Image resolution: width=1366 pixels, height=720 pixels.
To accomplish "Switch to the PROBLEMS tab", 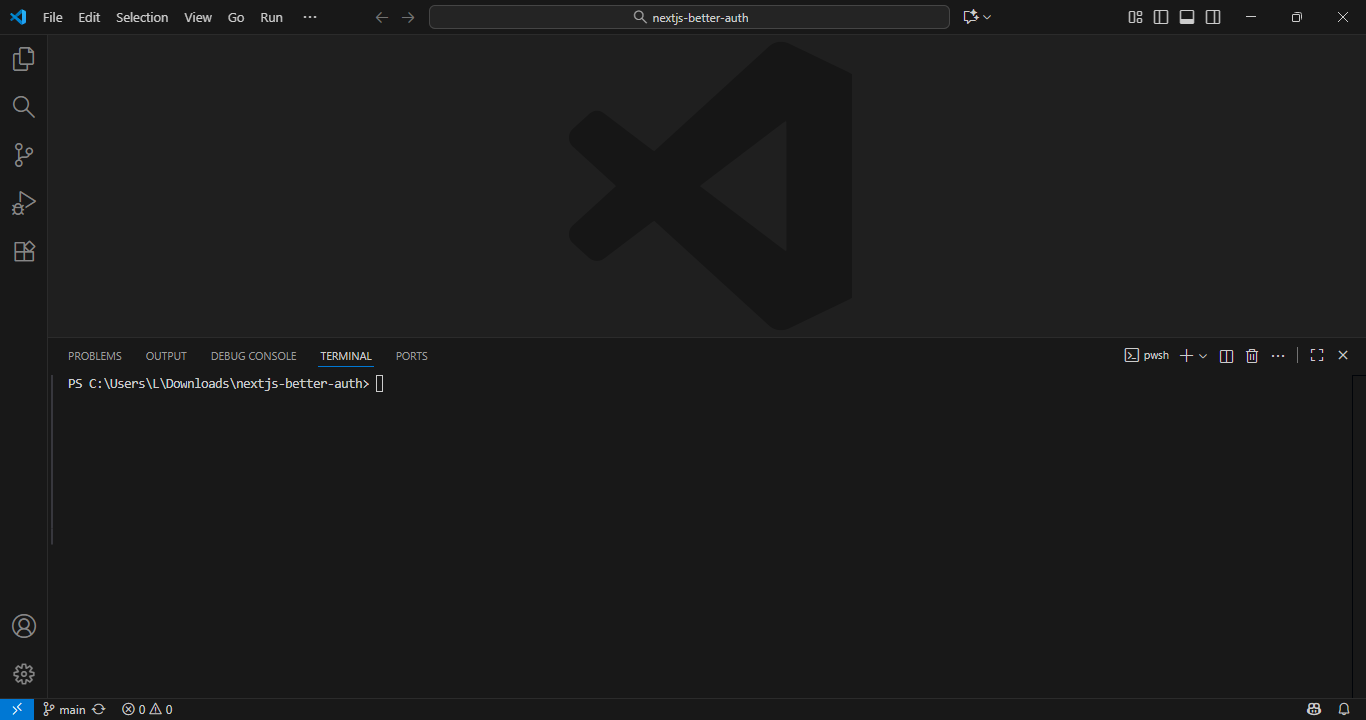I will click(x=95, y=356).
